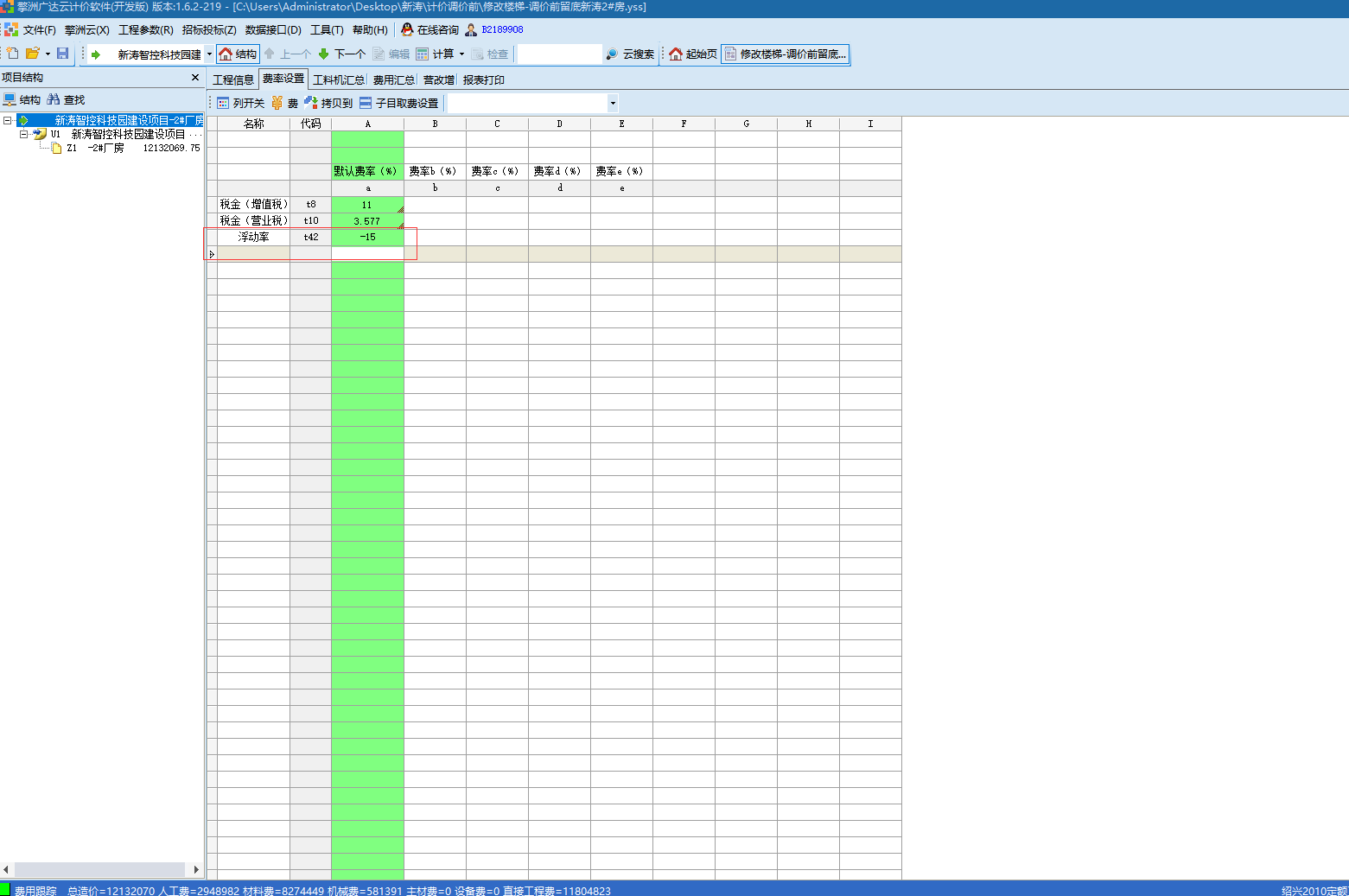
Task: Open the 新涛智控科技园建 project combo box
Action: (209, 54)
